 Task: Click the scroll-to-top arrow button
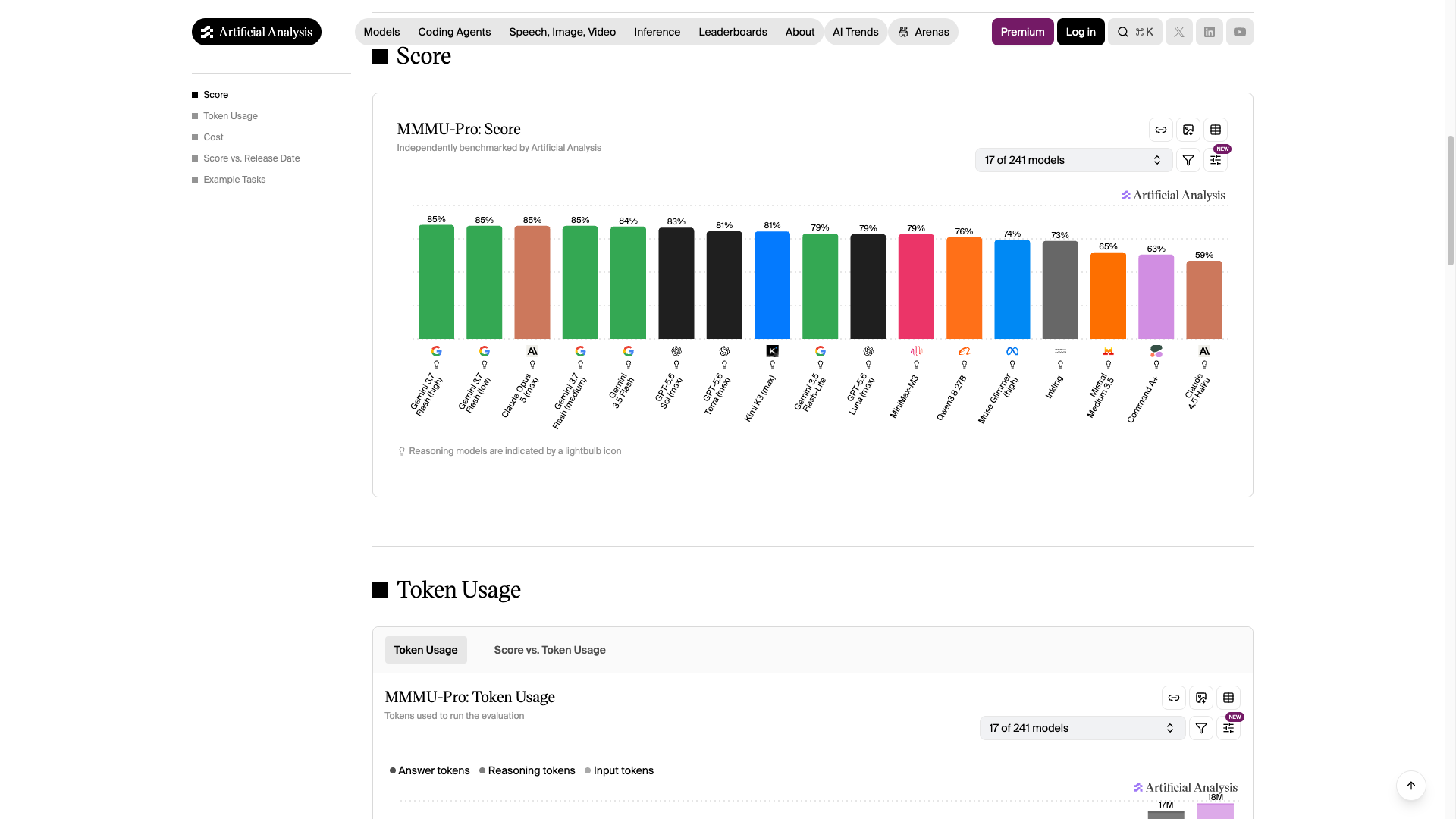1410,786
